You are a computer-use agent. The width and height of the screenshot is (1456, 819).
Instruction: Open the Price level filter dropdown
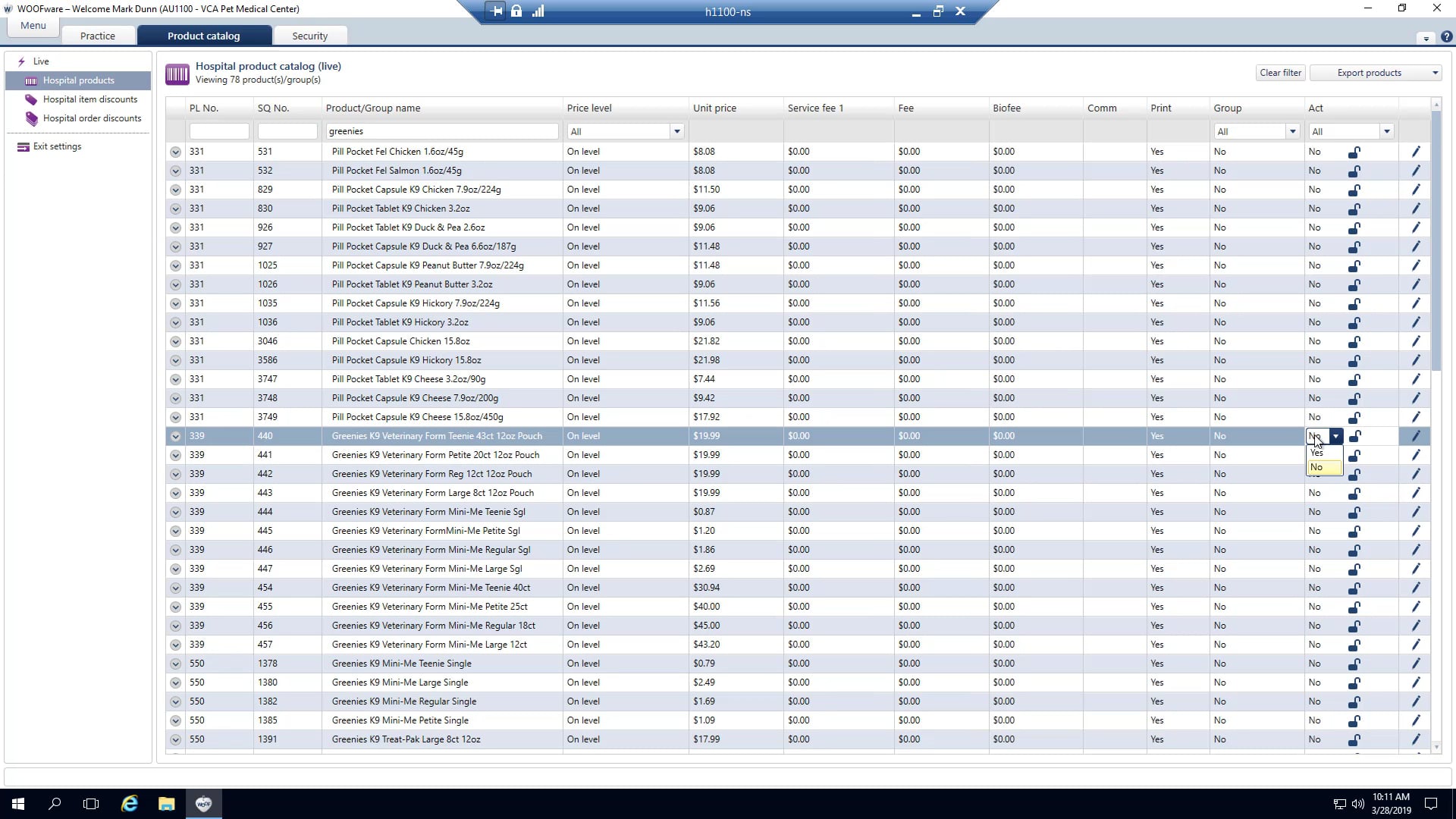(x=676, y=131)
